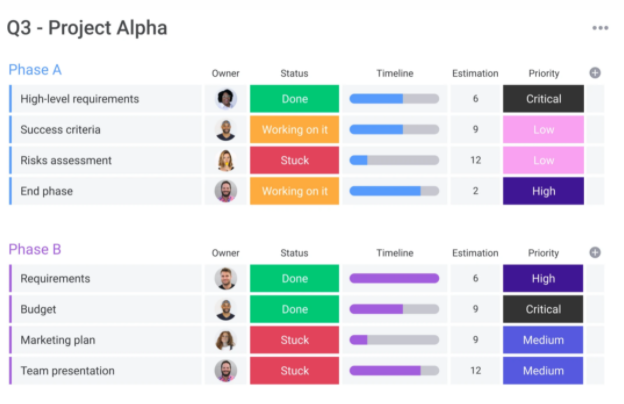Edit the estimation value for Team presentation
624x404 pixels.
(475, 371)
